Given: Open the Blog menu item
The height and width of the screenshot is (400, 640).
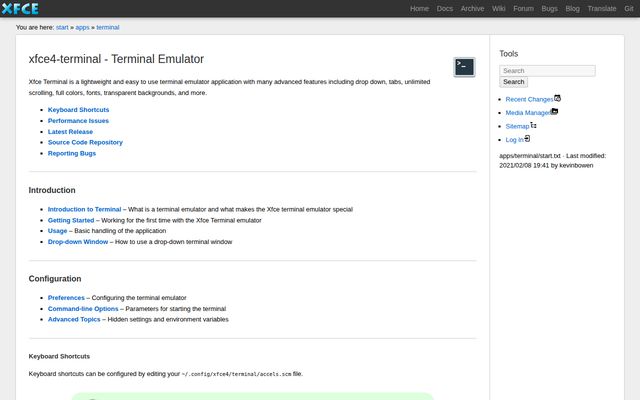Looking at the screenshot, I should 572,9.
